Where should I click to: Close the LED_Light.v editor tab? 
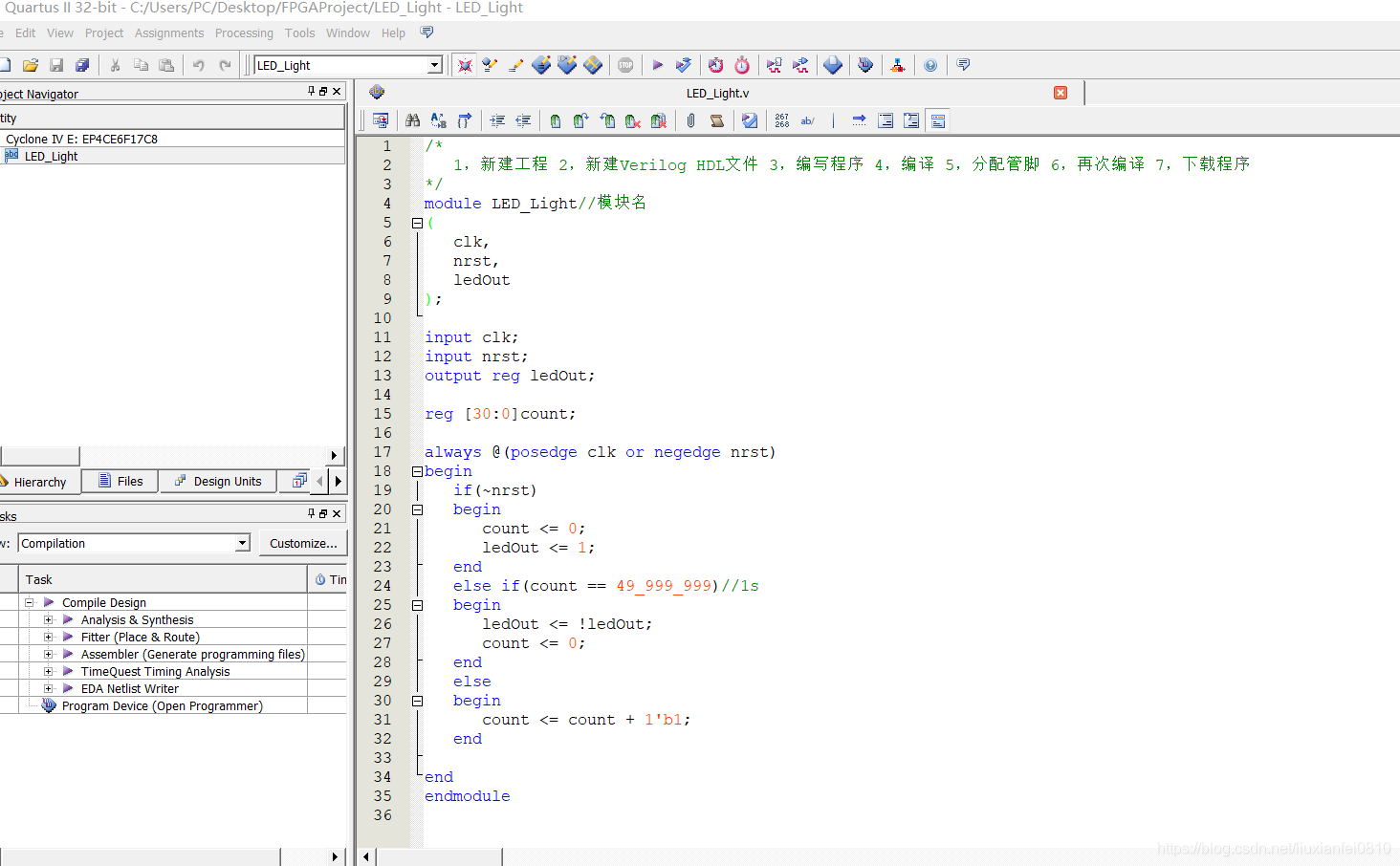pos(1061,93)
